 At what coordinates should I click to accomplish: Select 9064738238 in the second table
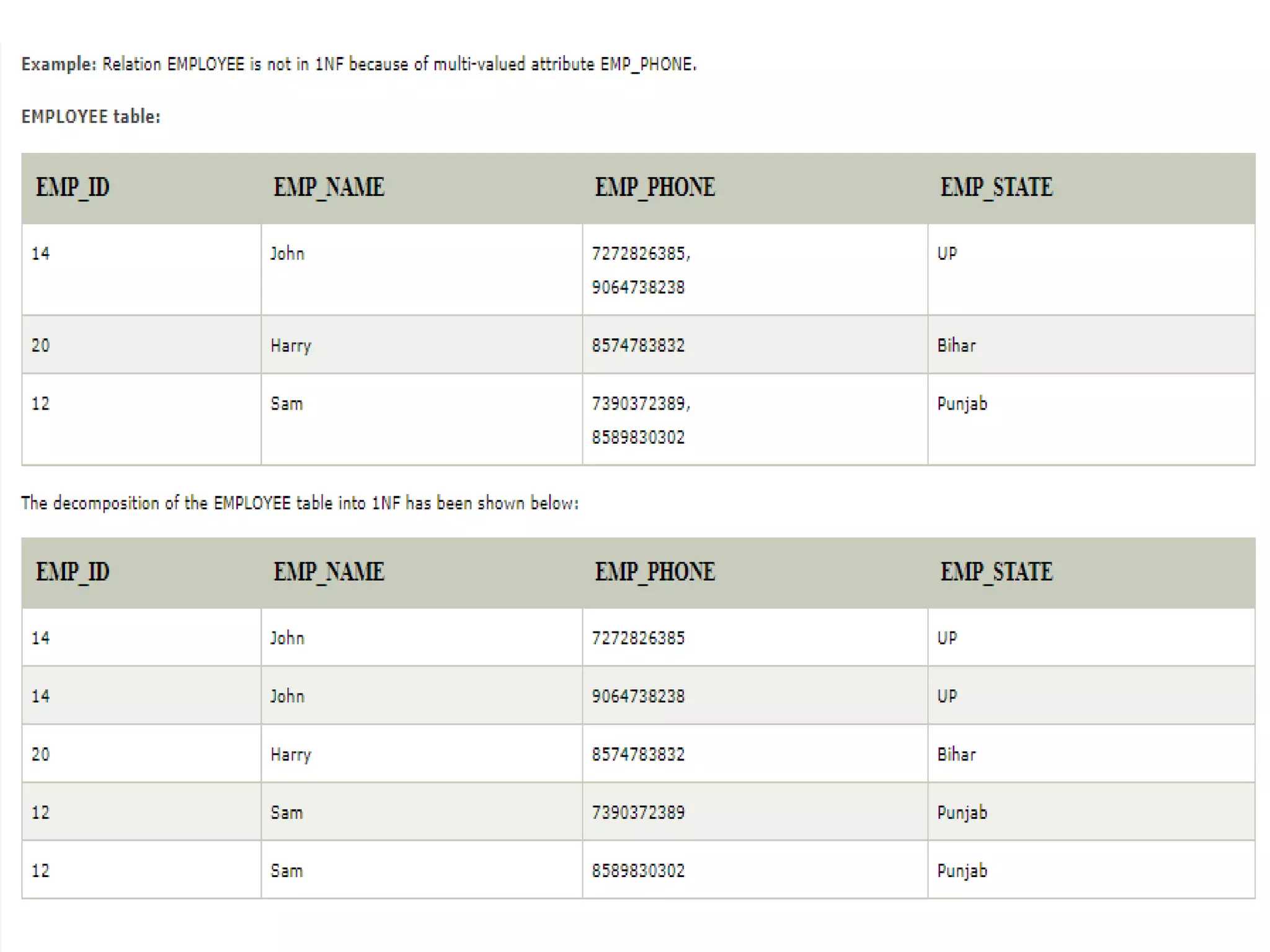tap(638, 697)
